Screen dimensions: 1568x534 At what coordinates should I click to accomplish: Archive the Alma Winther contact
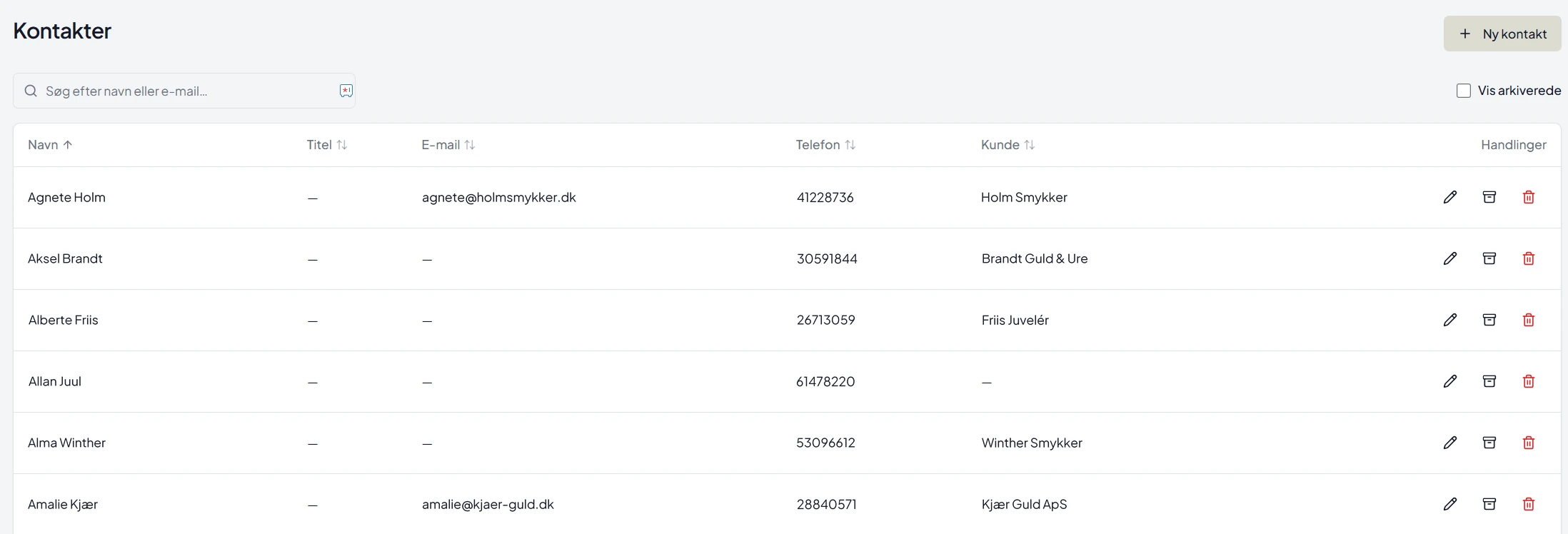pos(1489,443)
